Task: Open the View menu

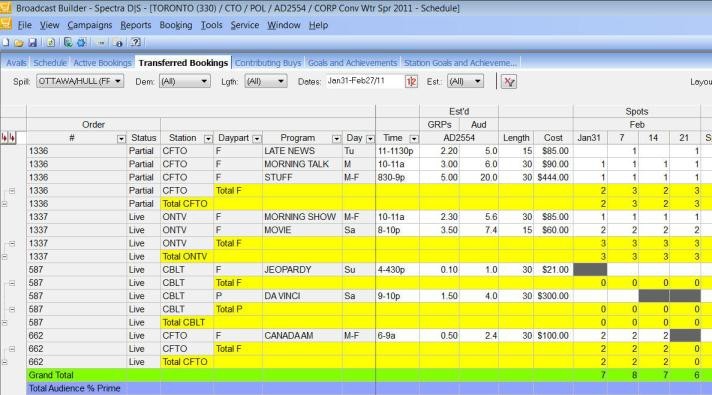Action: coord(49,25)
